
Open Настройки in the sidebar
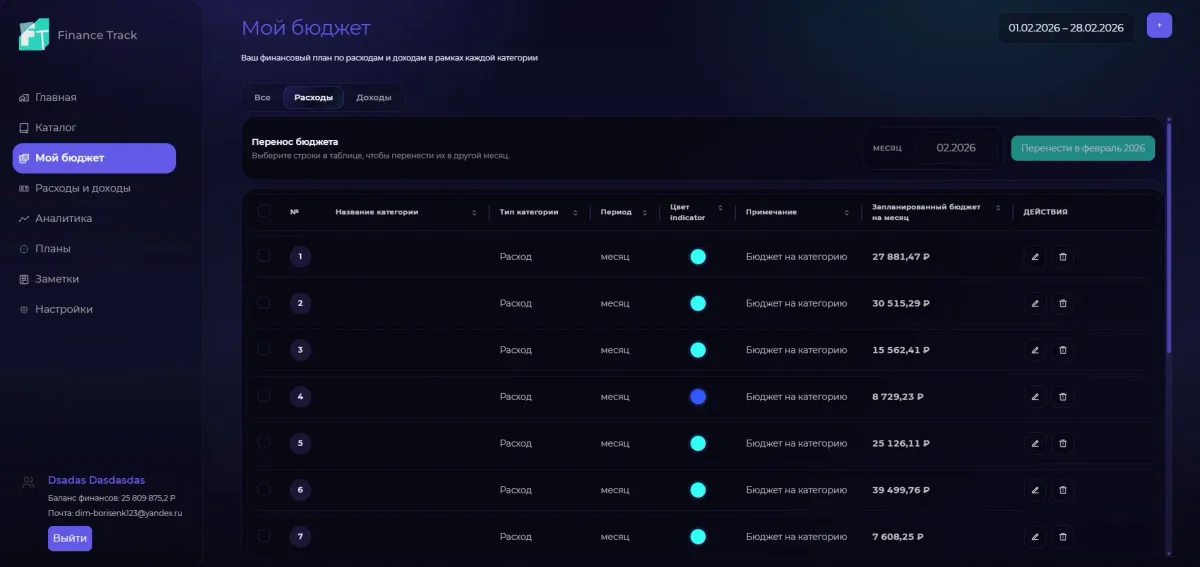(94, 309)
